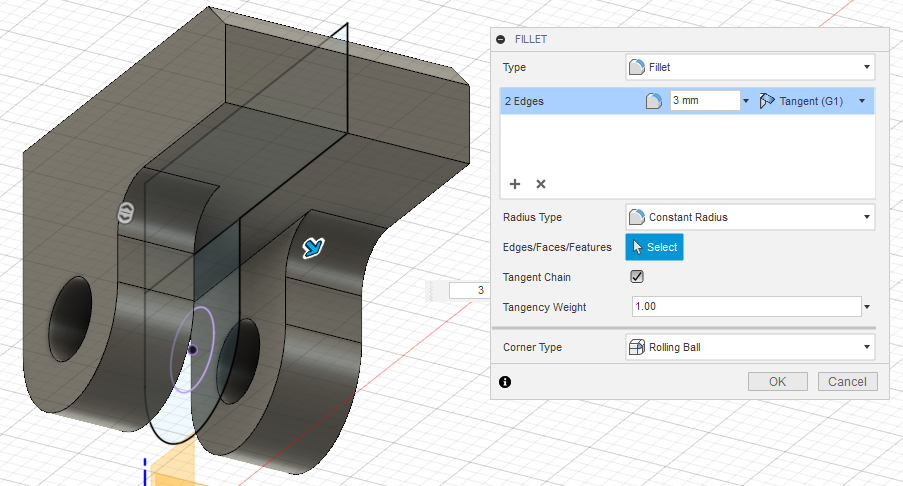The image size is (903, 486).
Task: Open the Type dropdown showing Fillet
Action: pyautogui.click(x=750, y=67)
